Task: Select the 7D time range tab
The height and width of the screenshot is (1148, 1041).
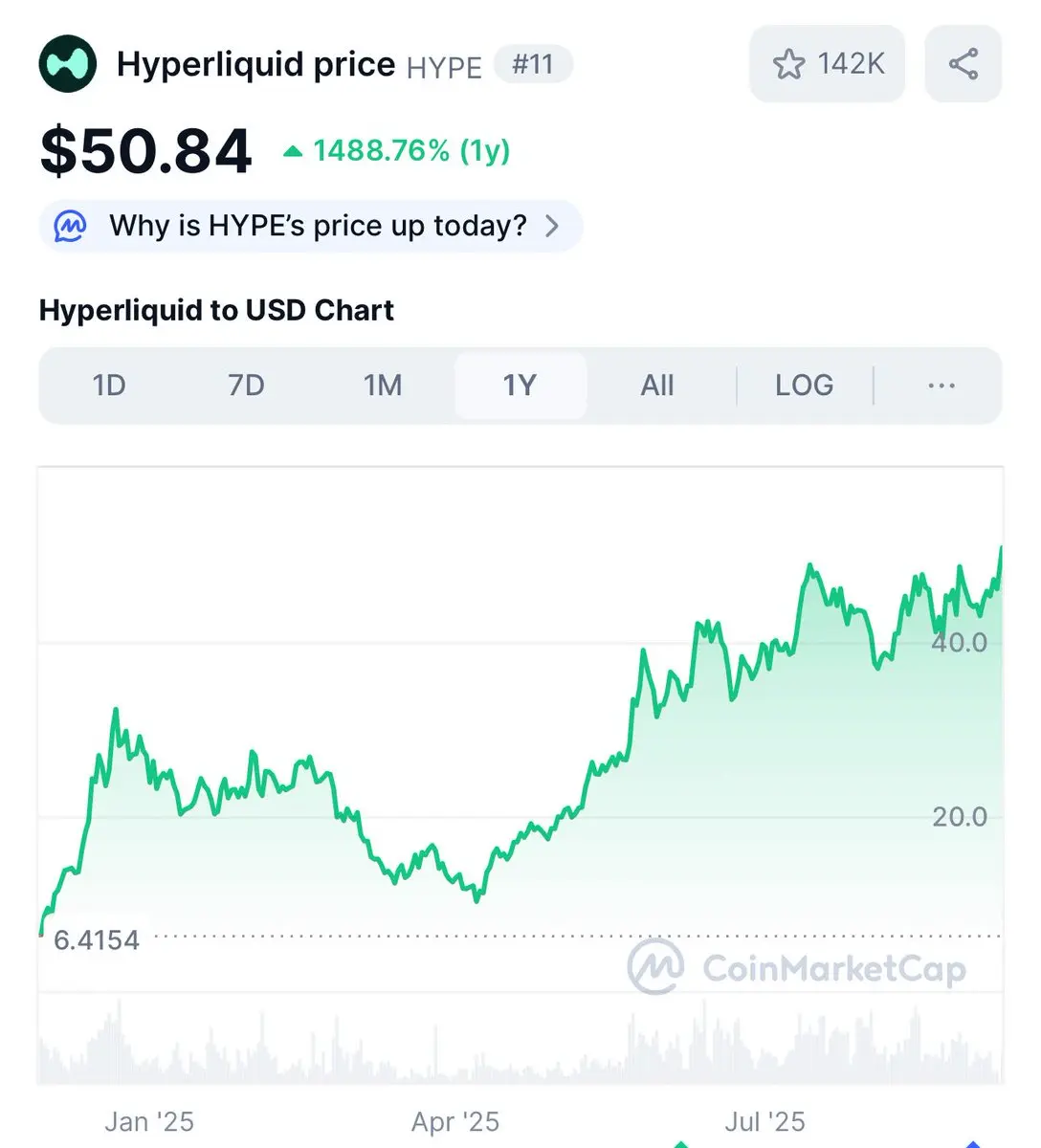Action: pos(246,386)
